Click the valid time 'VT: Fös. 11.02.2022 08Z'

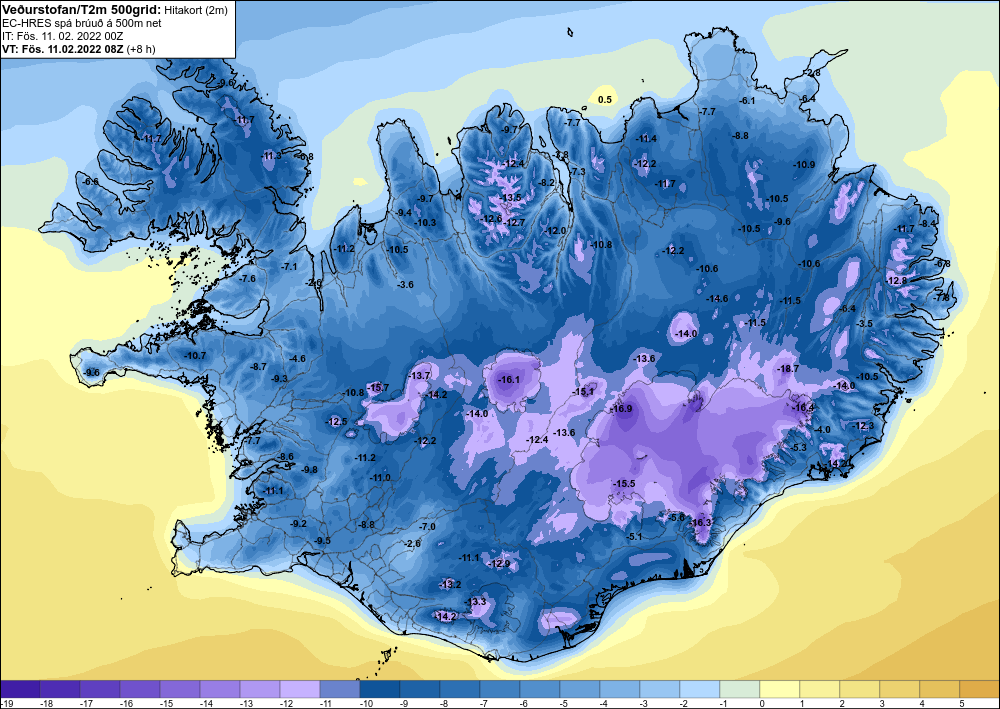[x=63, y=49]
